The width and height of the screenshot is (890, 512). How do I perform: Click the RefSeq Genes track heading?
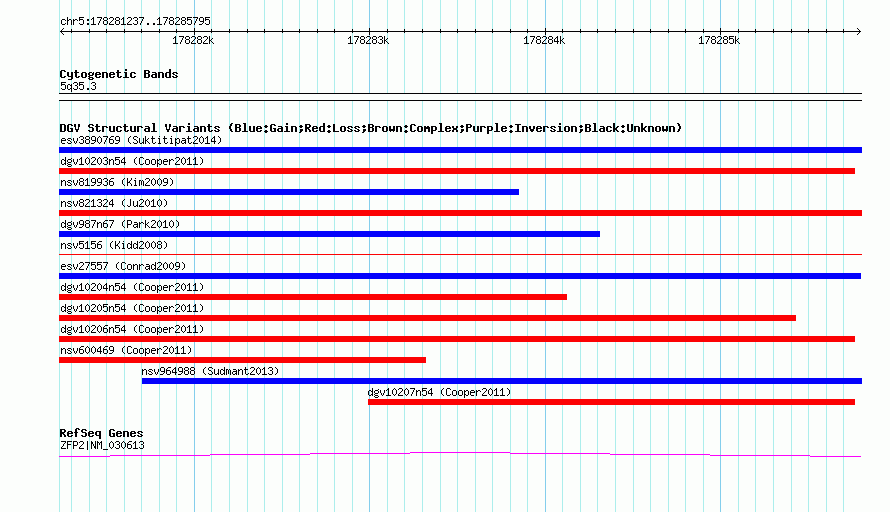[x=101, y=433]
